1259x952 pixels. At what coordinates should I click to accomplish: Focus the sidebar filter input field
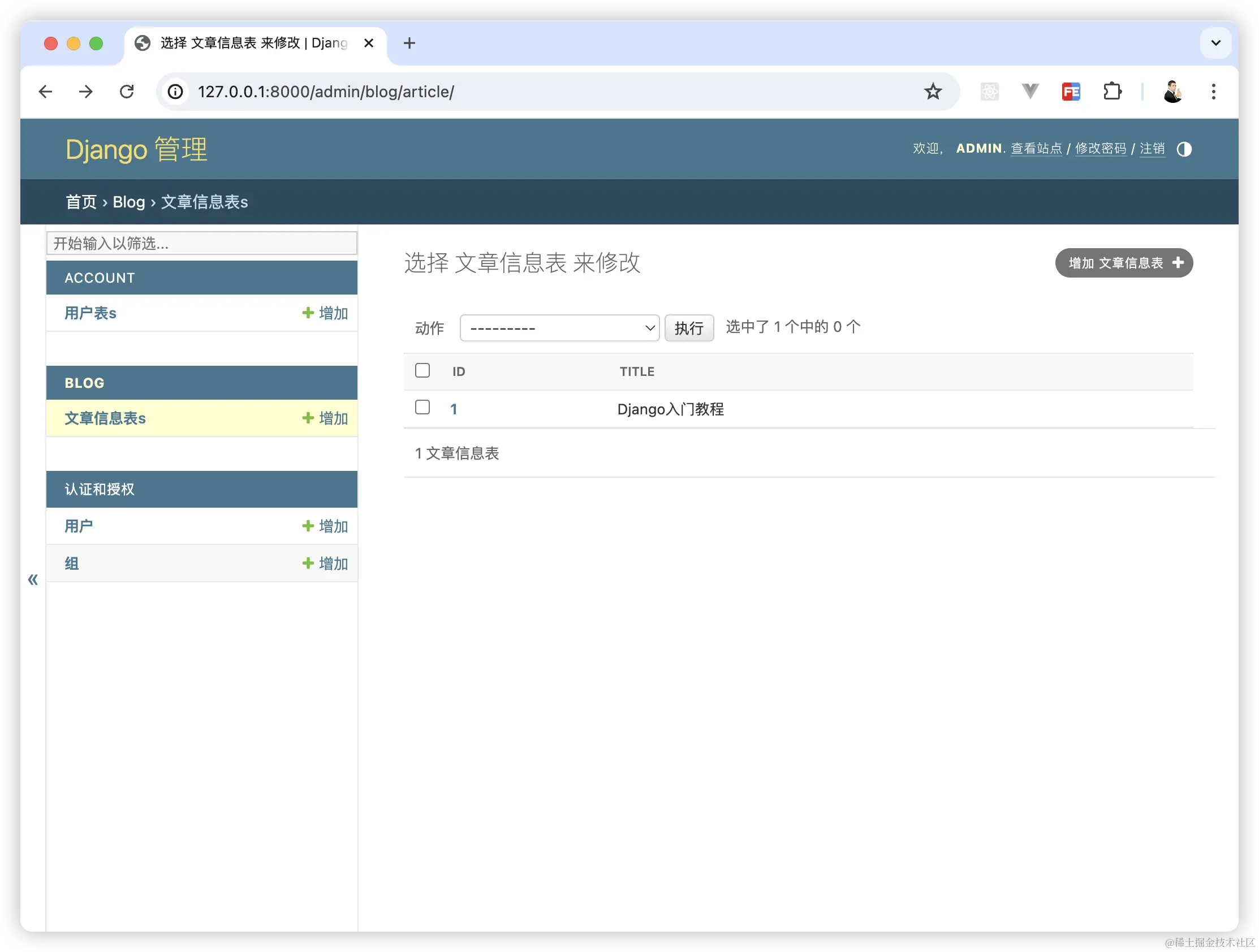[201, 244]
